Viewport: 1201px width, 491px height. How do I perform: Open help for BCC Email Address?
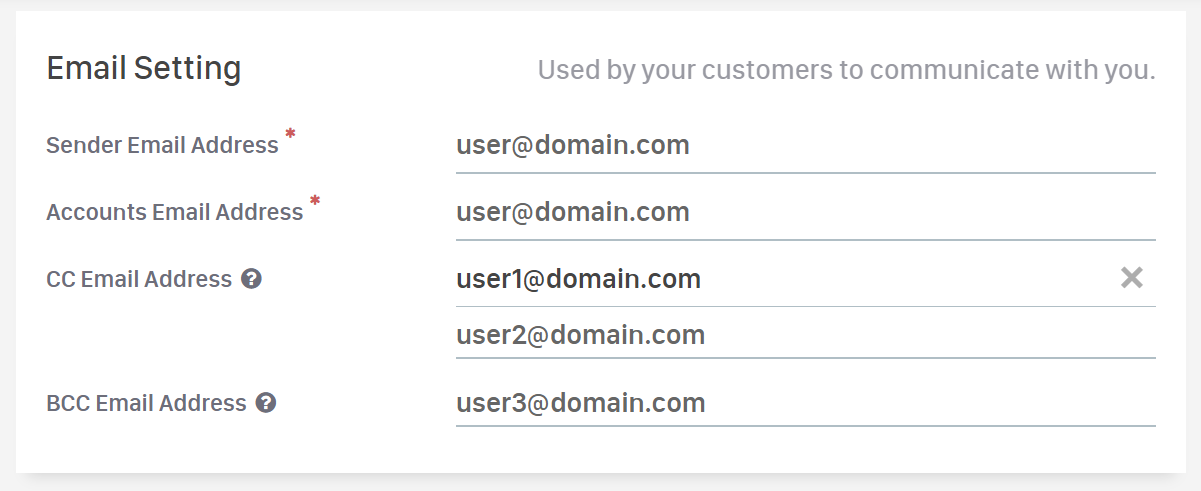click(266, 403)
